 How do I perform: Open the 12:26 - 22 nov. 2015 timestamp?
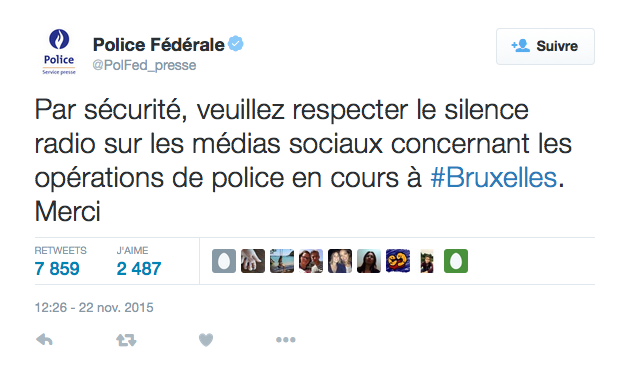tap(94, 308)
